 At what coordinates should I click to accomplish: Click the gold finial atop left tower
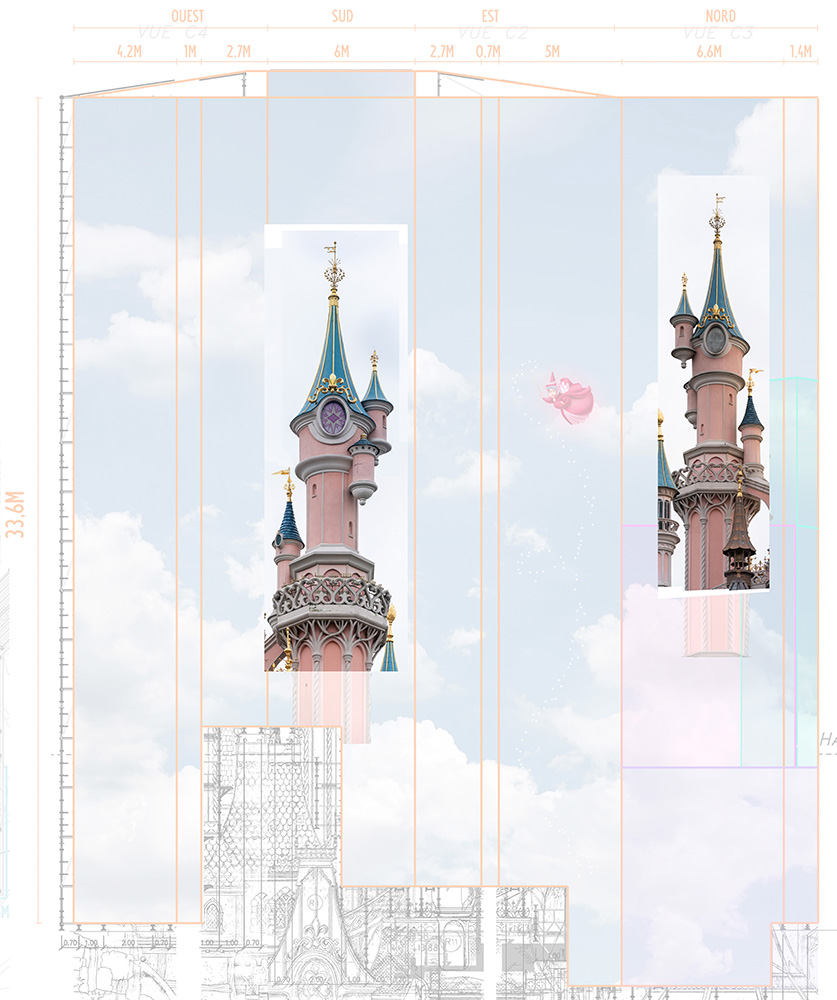(333, 270)
